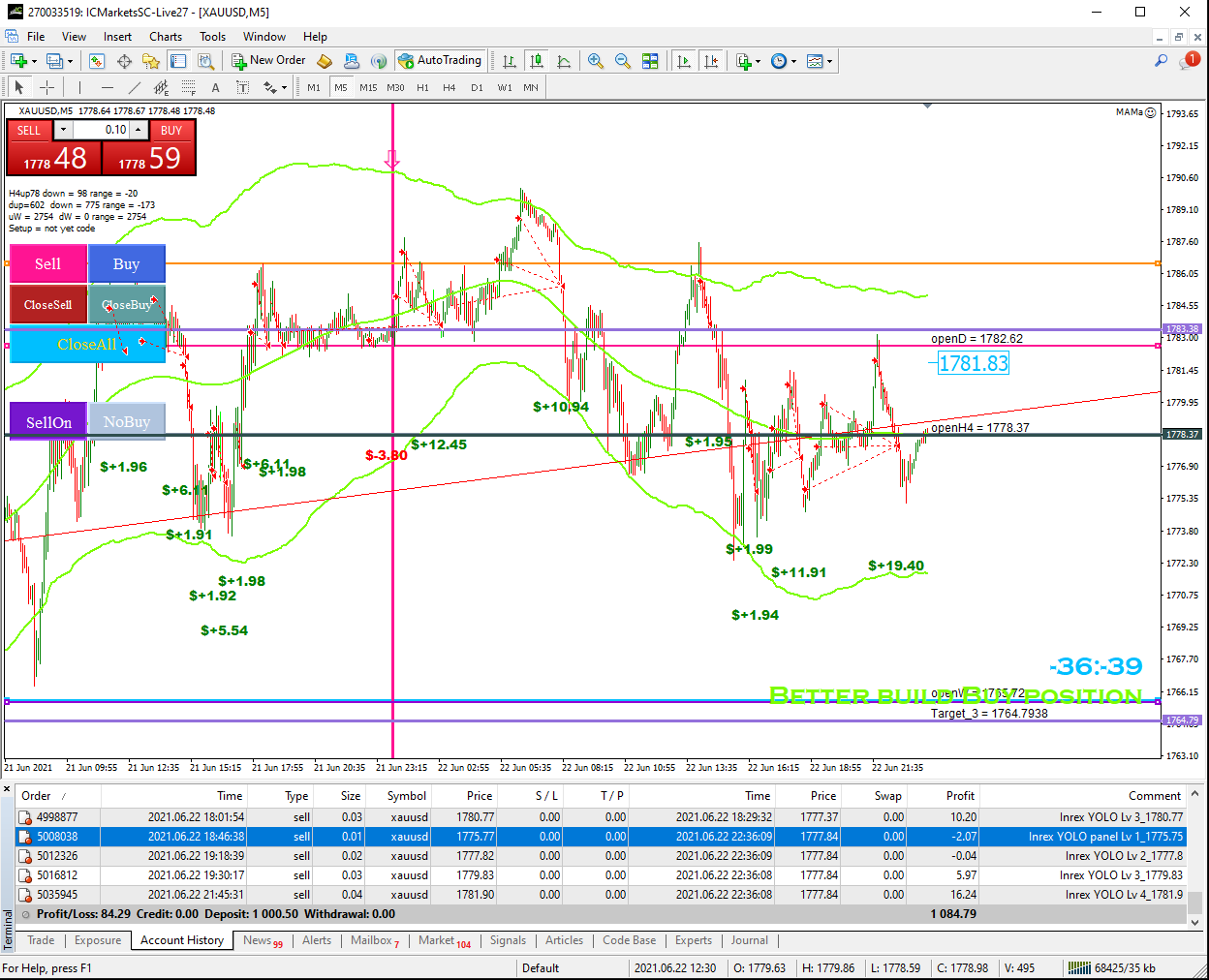Switch chart to candlesticks icon

click(537, 61)
